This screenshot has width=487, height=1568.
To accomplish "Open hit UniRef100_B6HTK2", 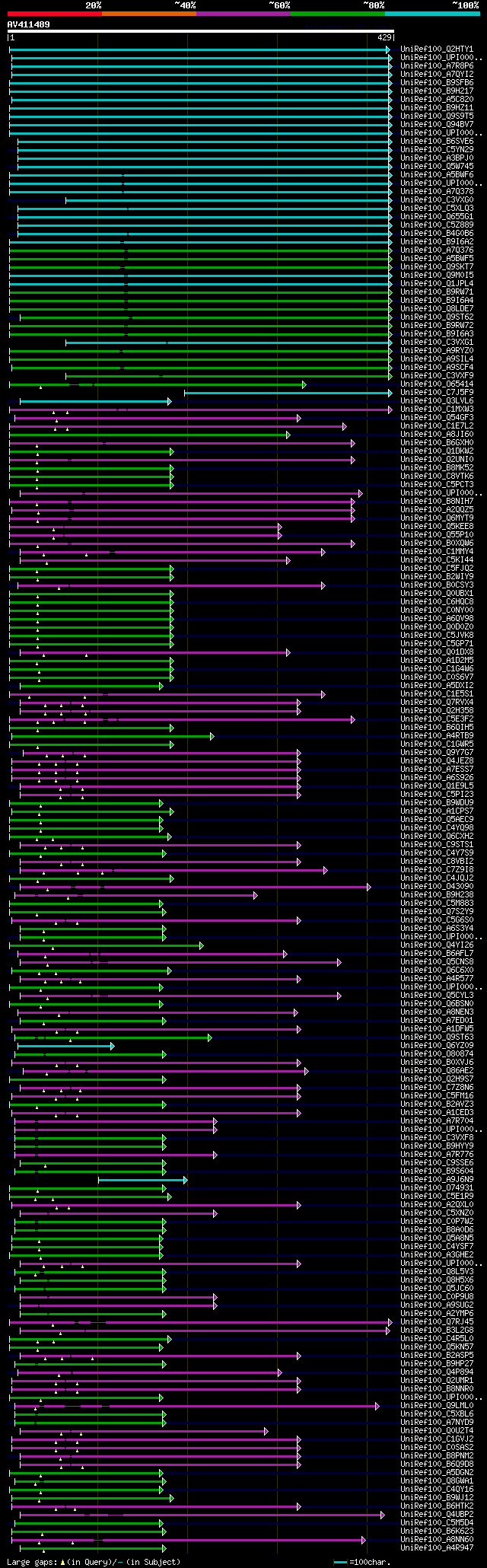I will coord(437,1506).
